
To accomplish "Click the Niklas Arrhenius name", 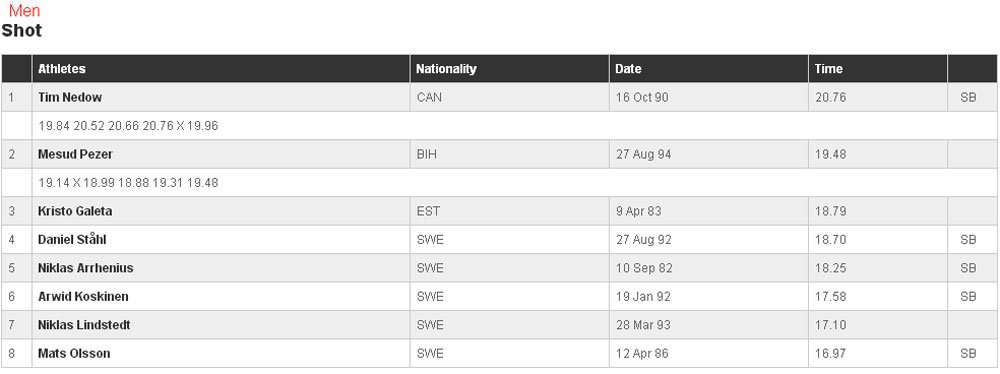I will click(x=85, y=268).
